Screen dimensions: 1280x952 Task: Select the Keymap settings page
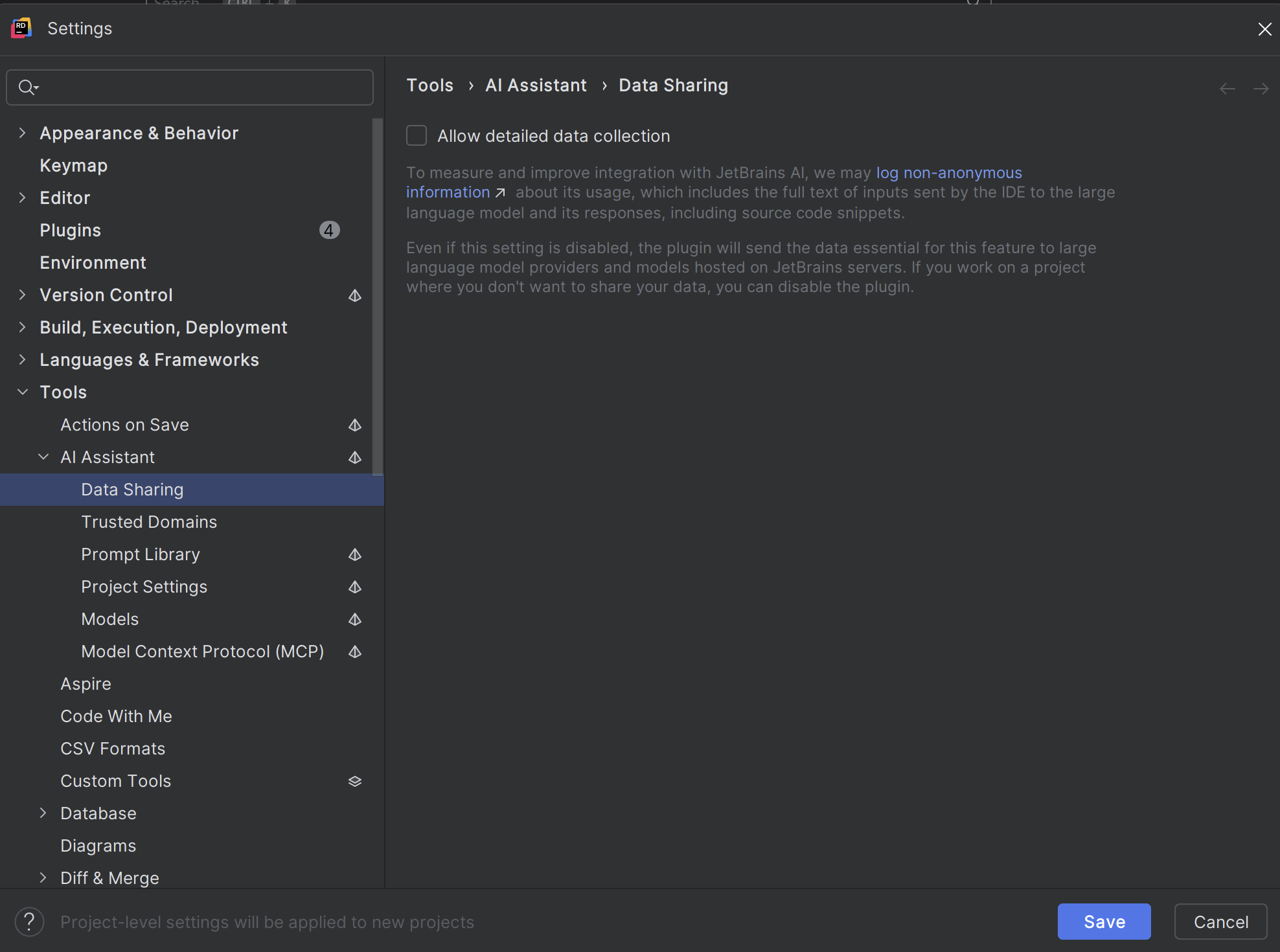coord(73,166)
